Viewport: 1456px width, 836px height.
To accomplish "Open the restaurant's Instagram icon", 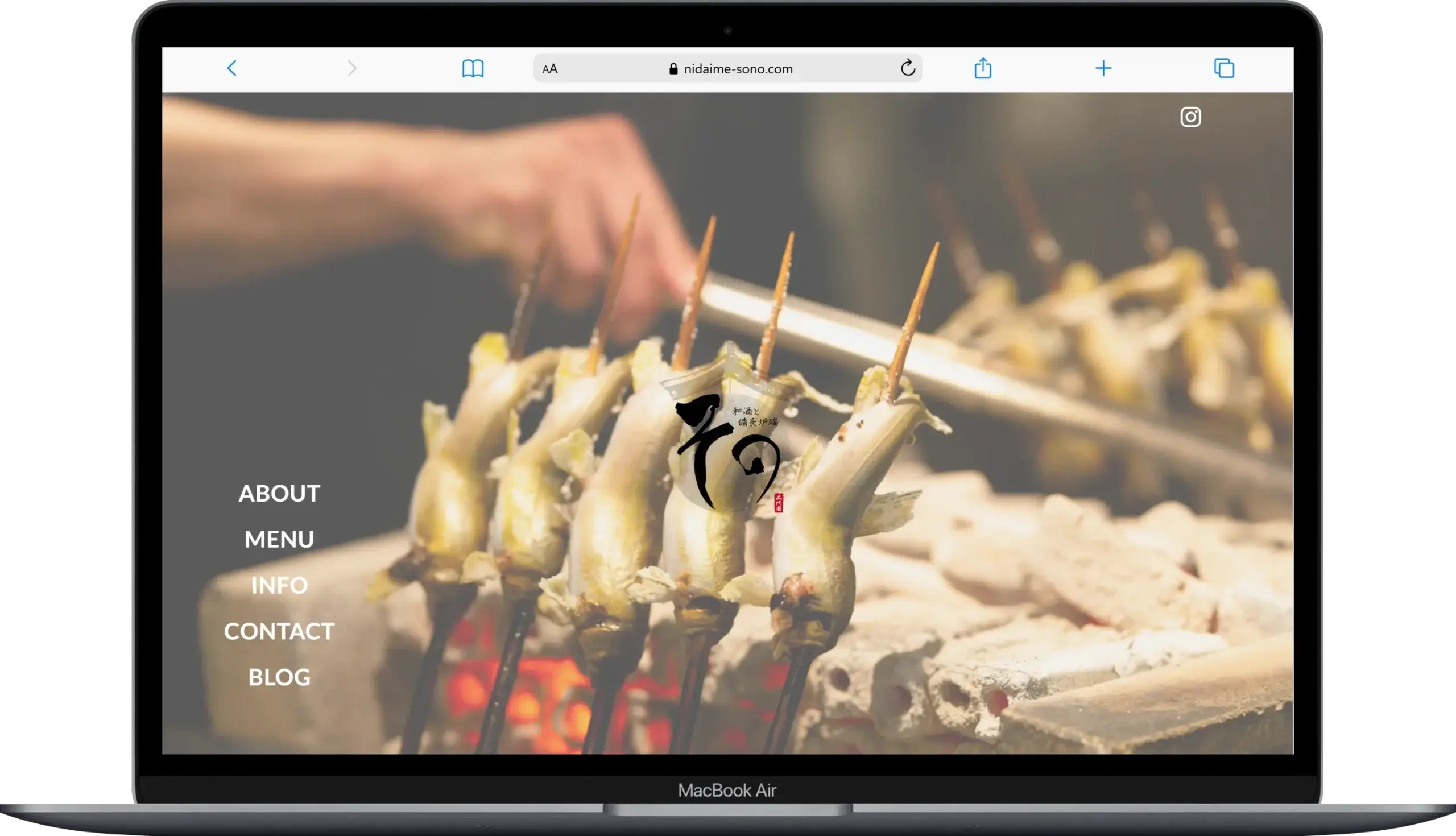I will (x=1190, y=117).
